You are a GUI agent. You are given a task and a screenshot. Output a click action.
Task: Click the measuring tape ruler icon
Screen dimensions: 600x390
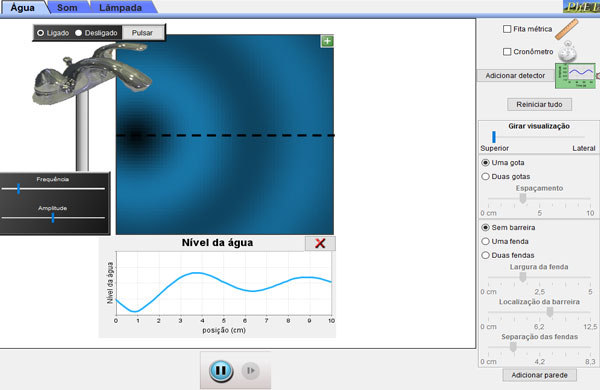(567, 29)
